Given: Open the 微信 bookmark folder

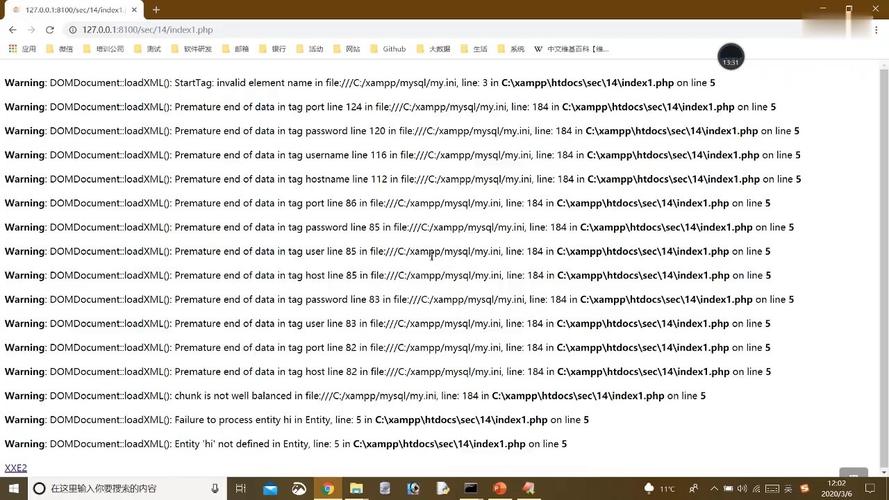Looking at the screenshot, I should click(59, 48).
